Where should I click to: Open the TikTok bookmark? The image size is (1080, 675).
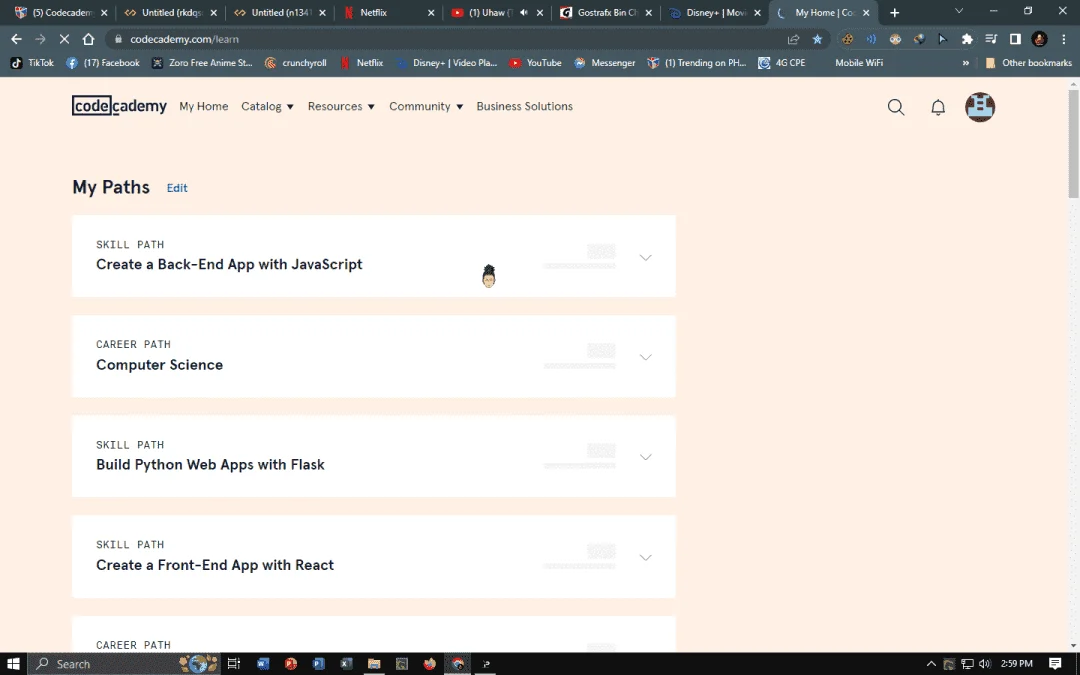point(32,63)
